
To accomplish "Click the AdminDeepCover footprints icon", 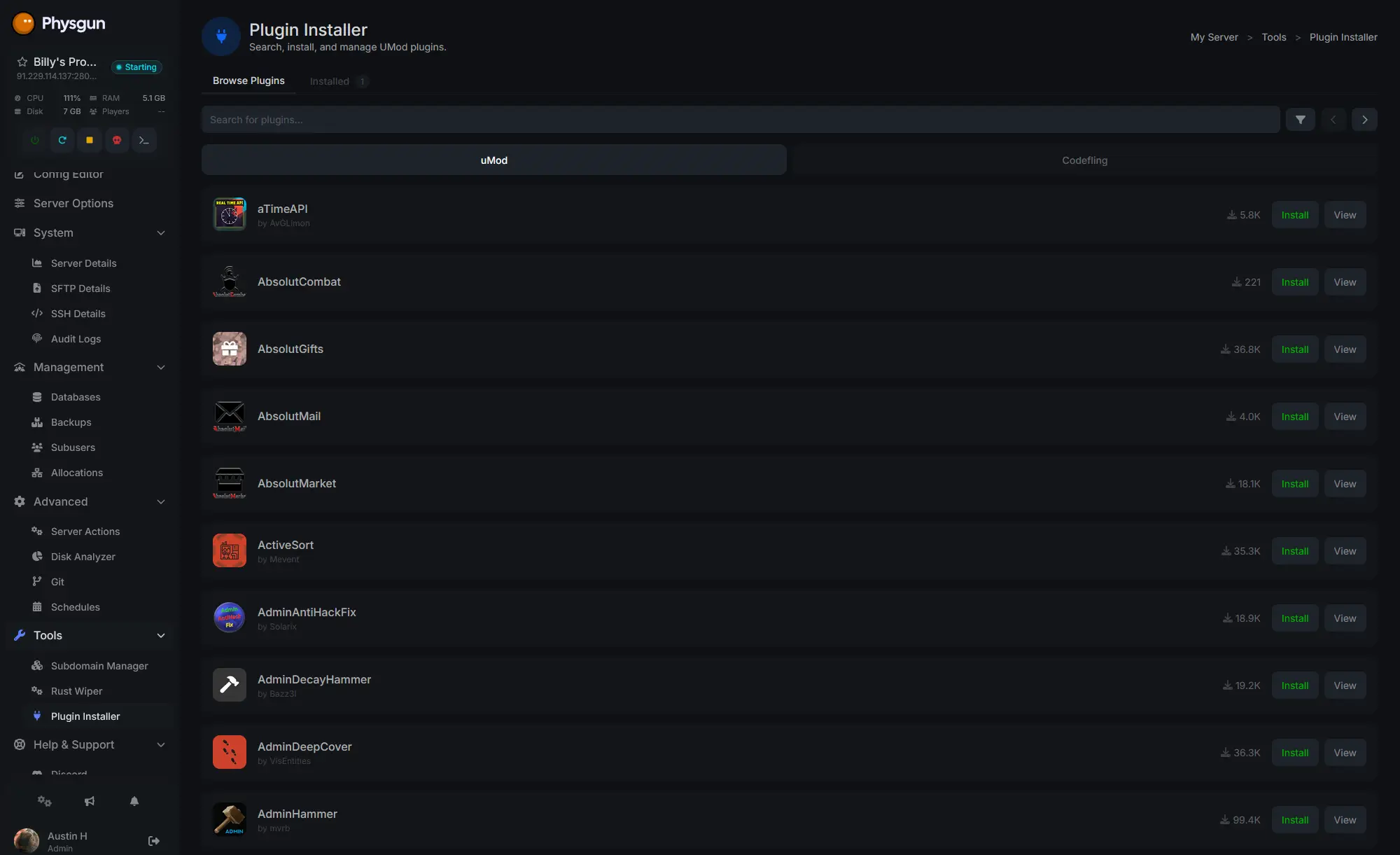I will coord(230,752).
